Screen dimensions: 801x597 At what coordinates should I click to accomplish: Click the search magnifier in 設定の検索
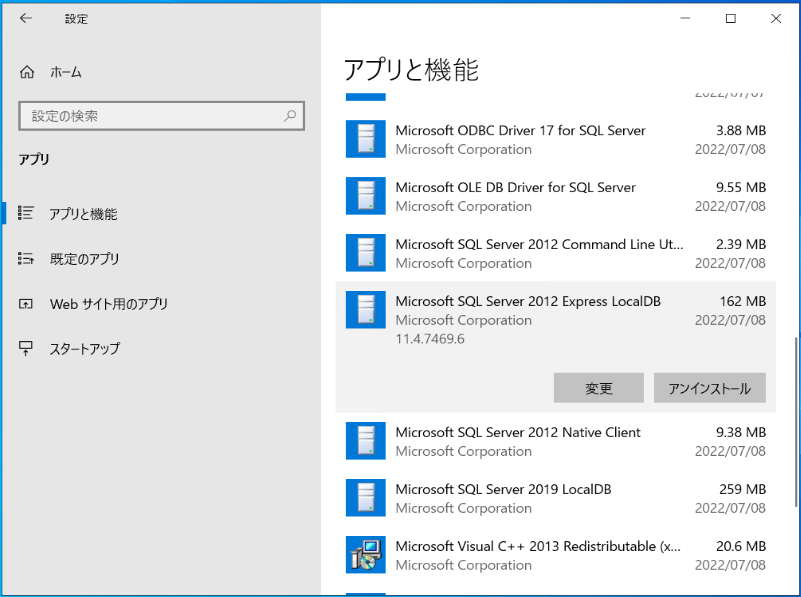[290, 116]
